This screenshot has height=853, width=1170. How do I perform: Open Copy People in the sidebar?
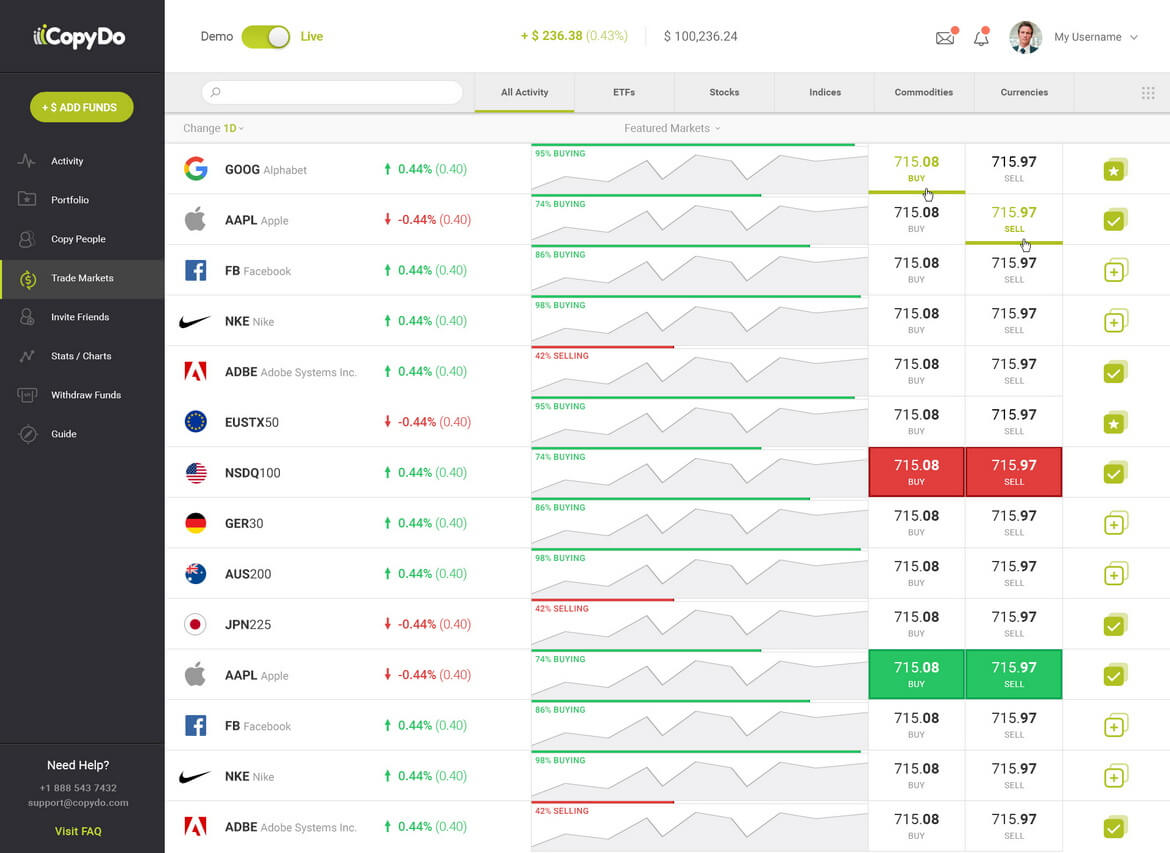pyautogui.click(x=82, y=239)
